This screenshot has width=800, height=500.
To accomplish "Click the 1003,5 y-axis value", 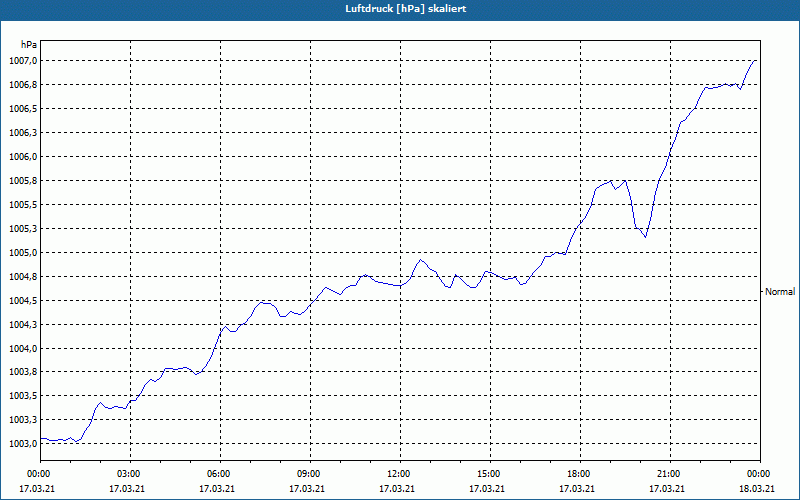I will click(23, 396).
